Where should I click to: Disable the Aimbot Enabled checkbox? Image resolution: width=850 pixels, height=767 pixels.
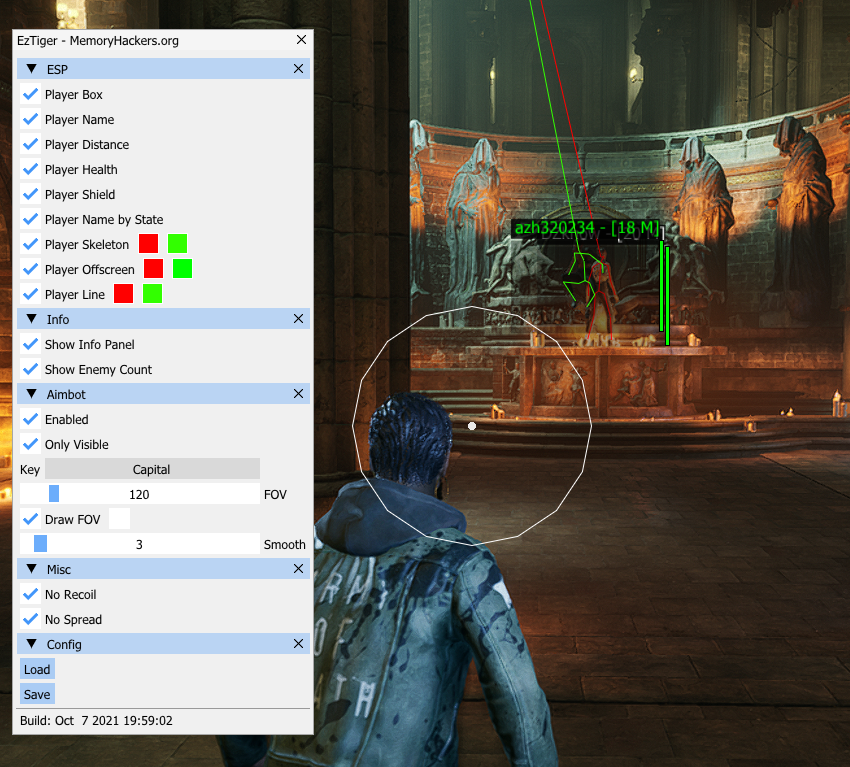click(x=30, y=419)
